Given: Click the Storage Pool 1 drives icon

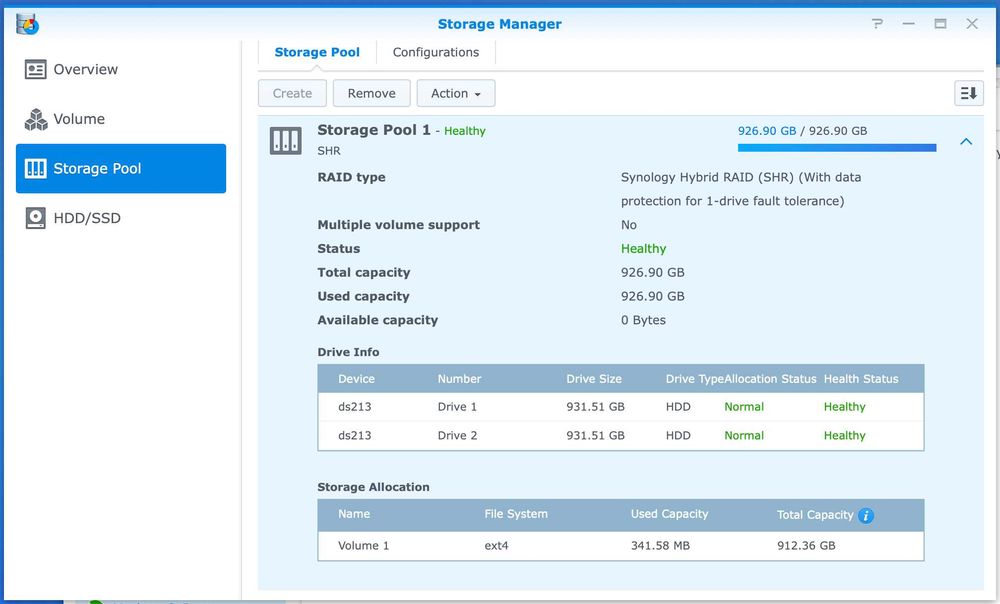Looking at the screenshot, I should click(x=285, y=140).
